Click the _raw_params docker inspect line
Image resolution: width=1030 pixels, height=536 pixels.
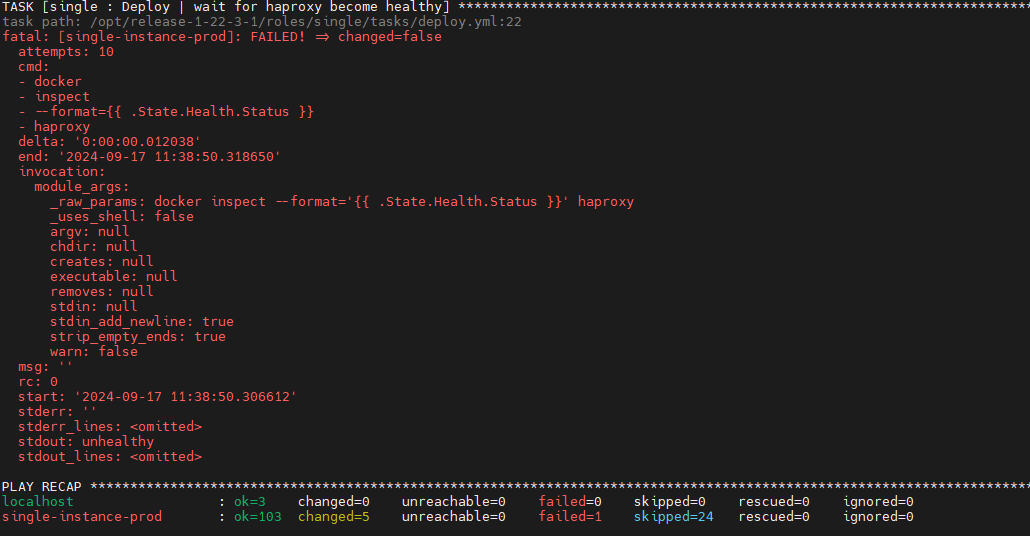tap(341, 201)
